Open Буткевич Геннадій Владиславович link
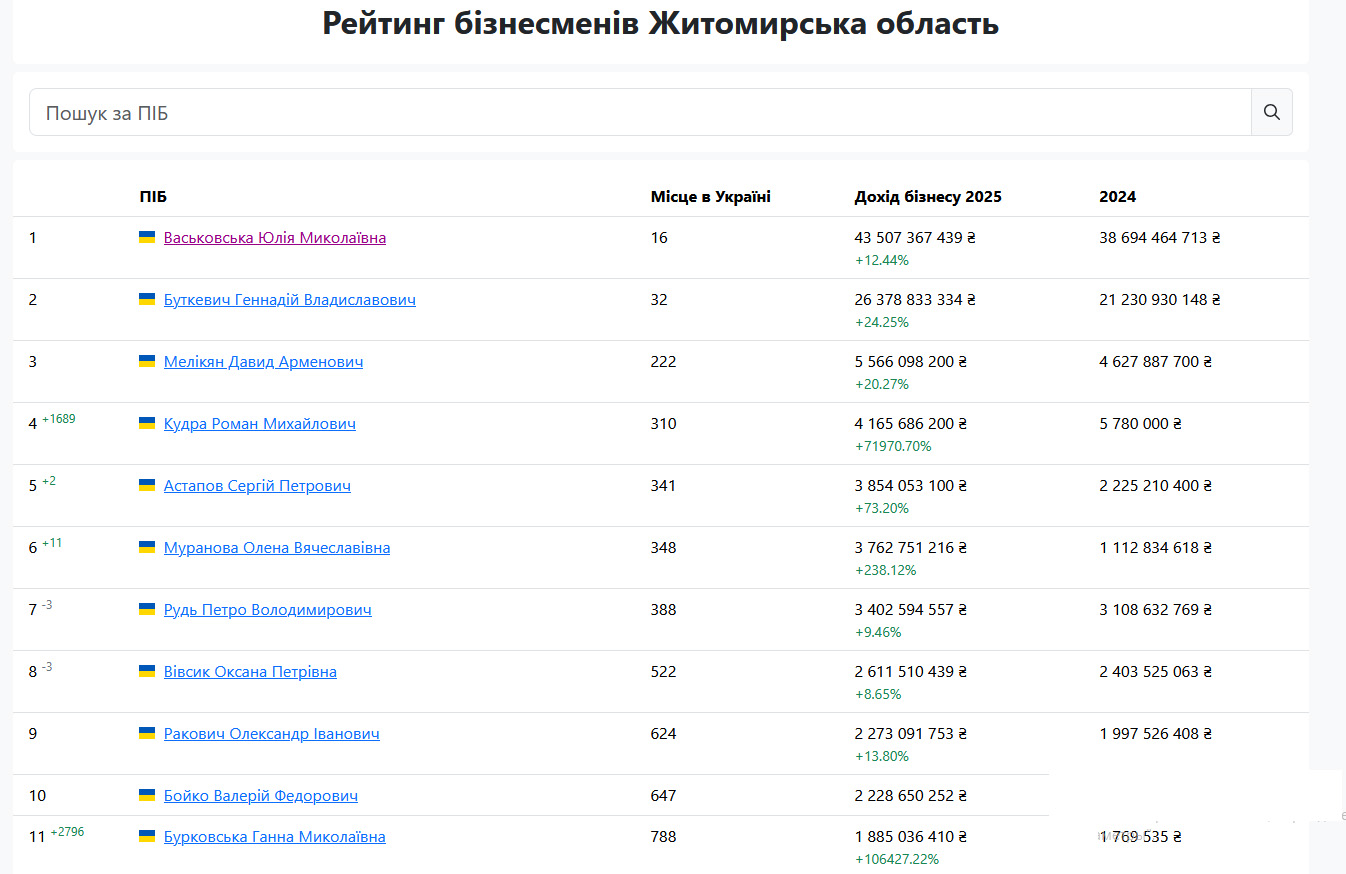The height and width of the screenshot is (874, 1346). click(x=290, y=300)
